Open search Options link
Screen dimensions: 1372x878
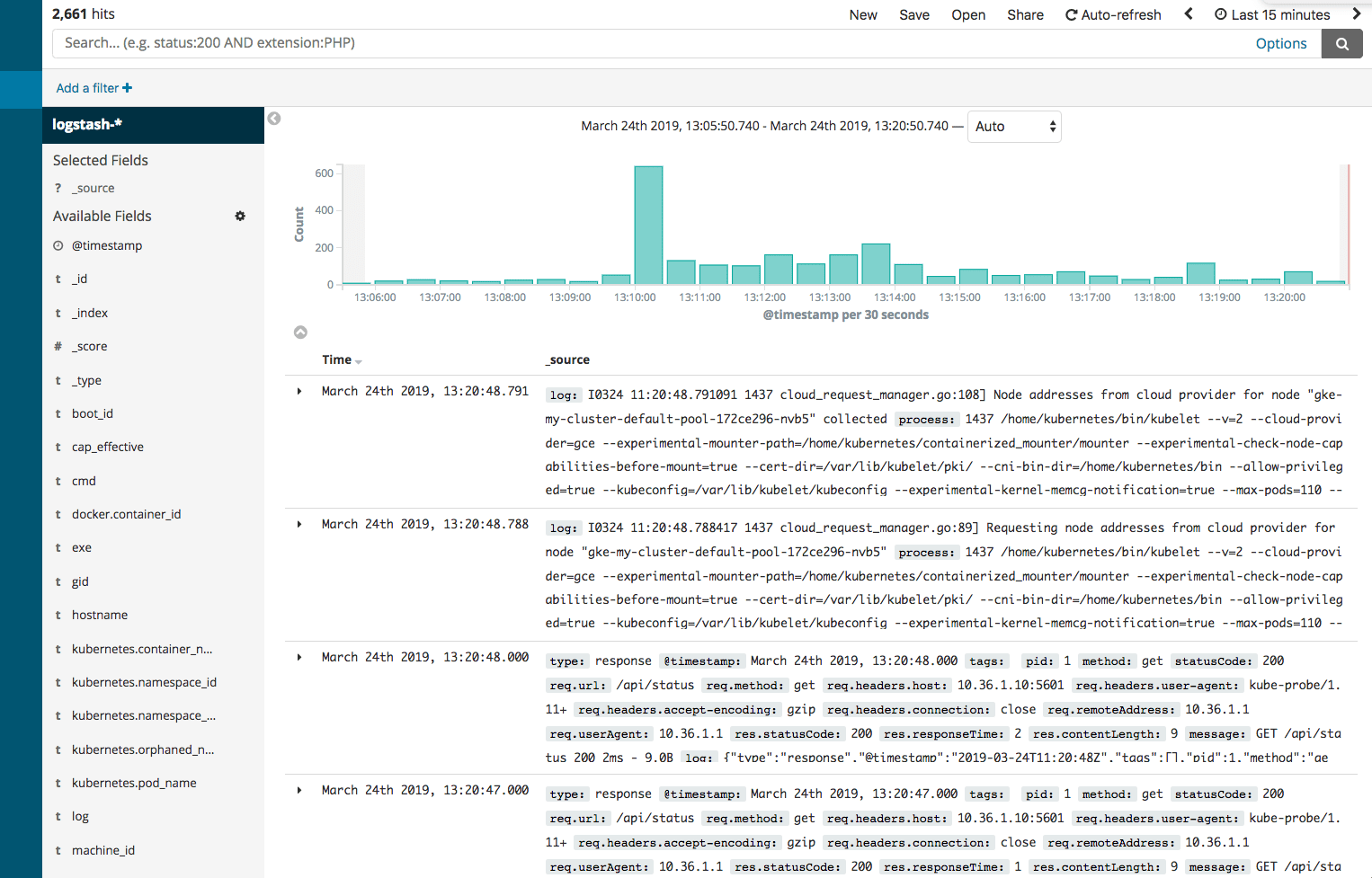click(1281, 43)
